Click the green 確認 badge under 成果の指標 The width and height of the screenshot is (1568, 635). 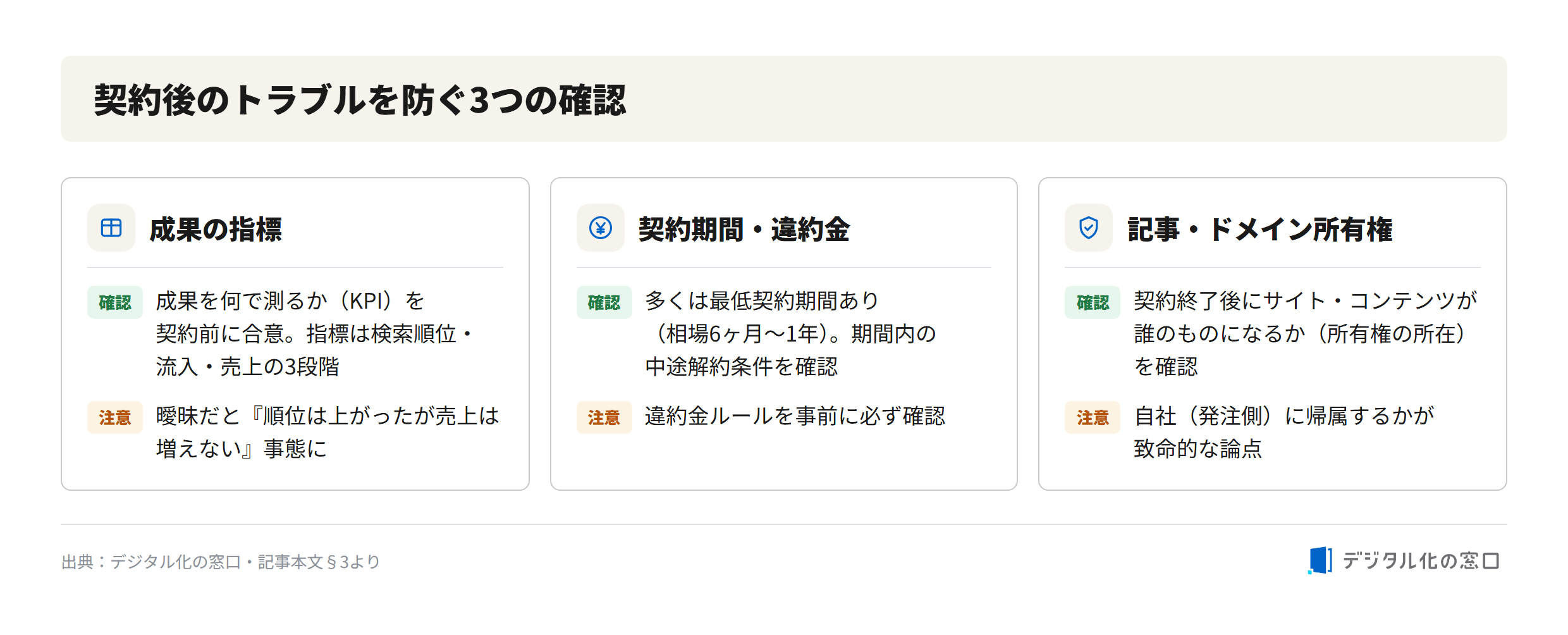(115, 302)
